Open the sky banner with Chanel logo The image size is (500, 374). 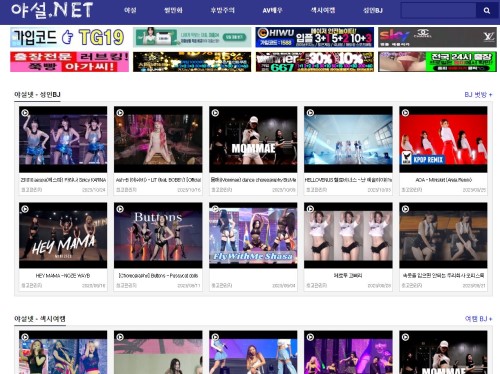(x=437, y=37)
